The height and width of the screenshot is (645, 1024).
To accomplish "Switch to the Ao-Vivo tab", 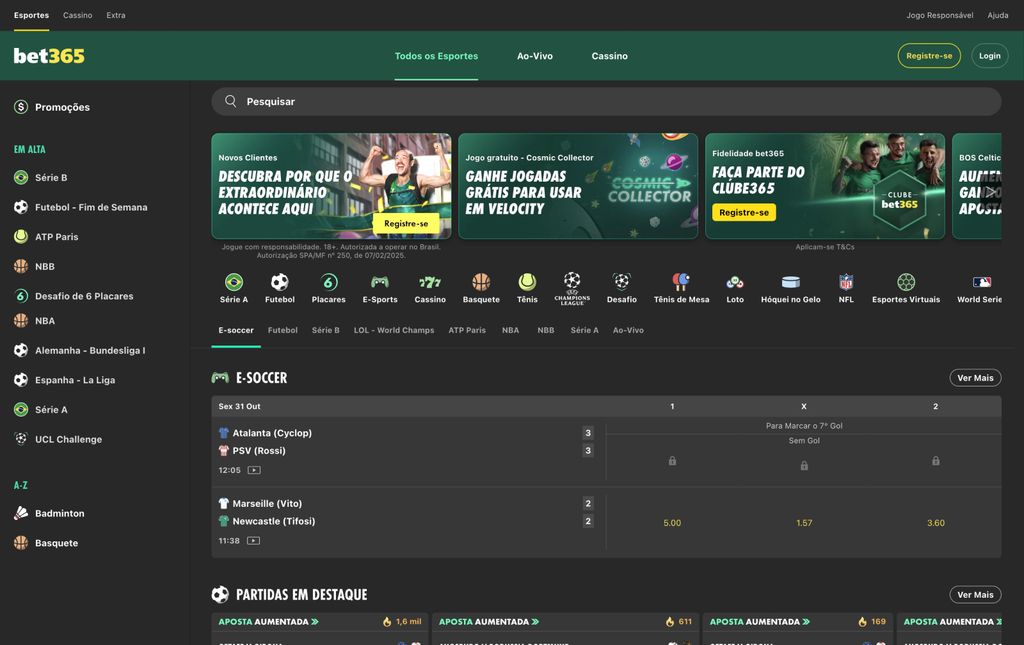I will (535, 56).
